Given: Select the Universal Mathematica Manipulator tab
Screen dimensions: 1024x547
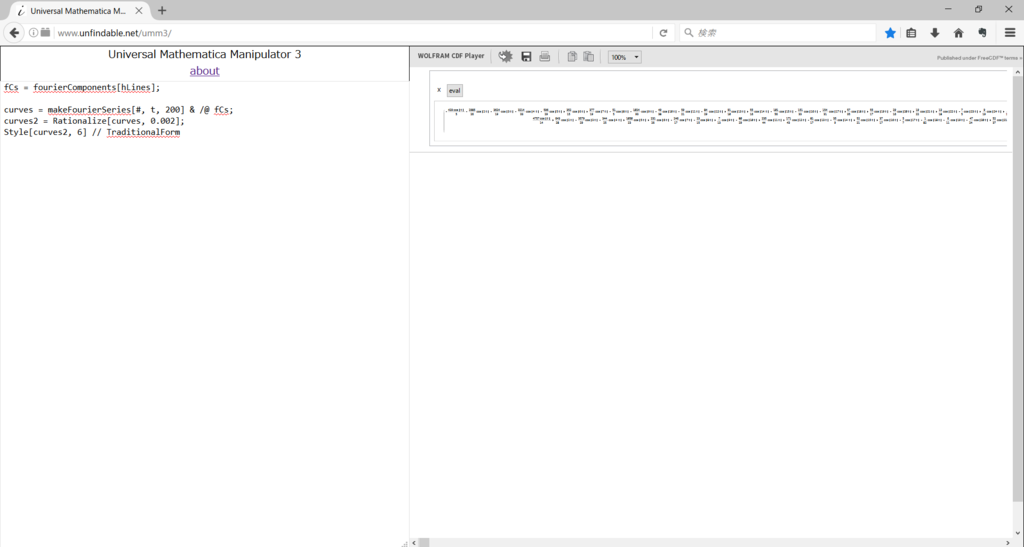Looking at the screenshot, I should pos(78,10).
